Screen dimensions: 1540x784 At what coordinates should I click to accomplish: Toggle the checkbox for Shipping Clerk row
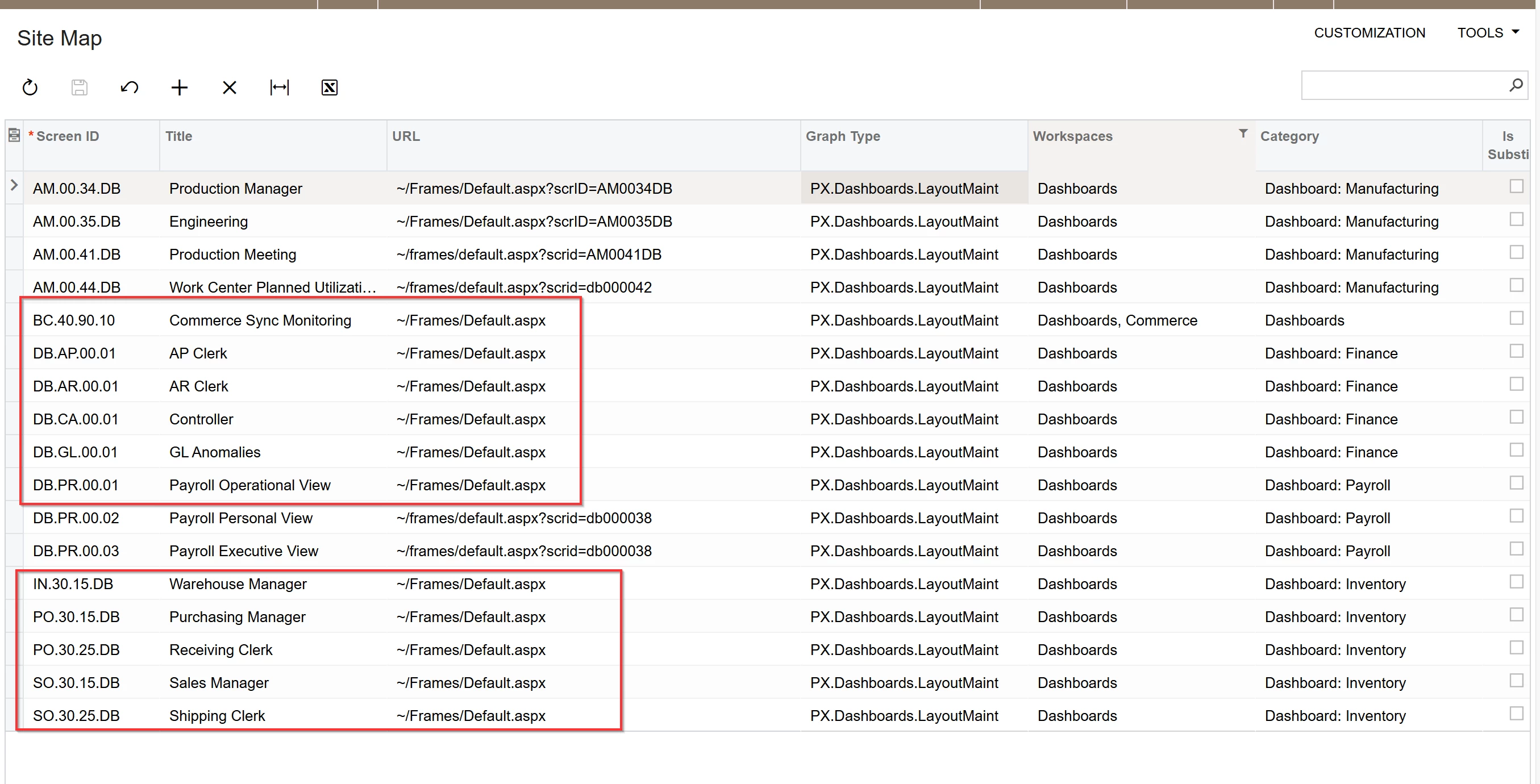click(x=1516, y=714)
